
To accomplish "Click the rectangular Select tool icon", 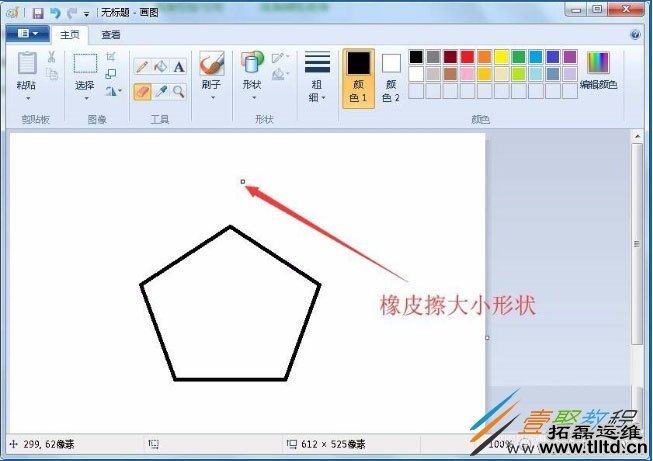I will tap(85, 64).
